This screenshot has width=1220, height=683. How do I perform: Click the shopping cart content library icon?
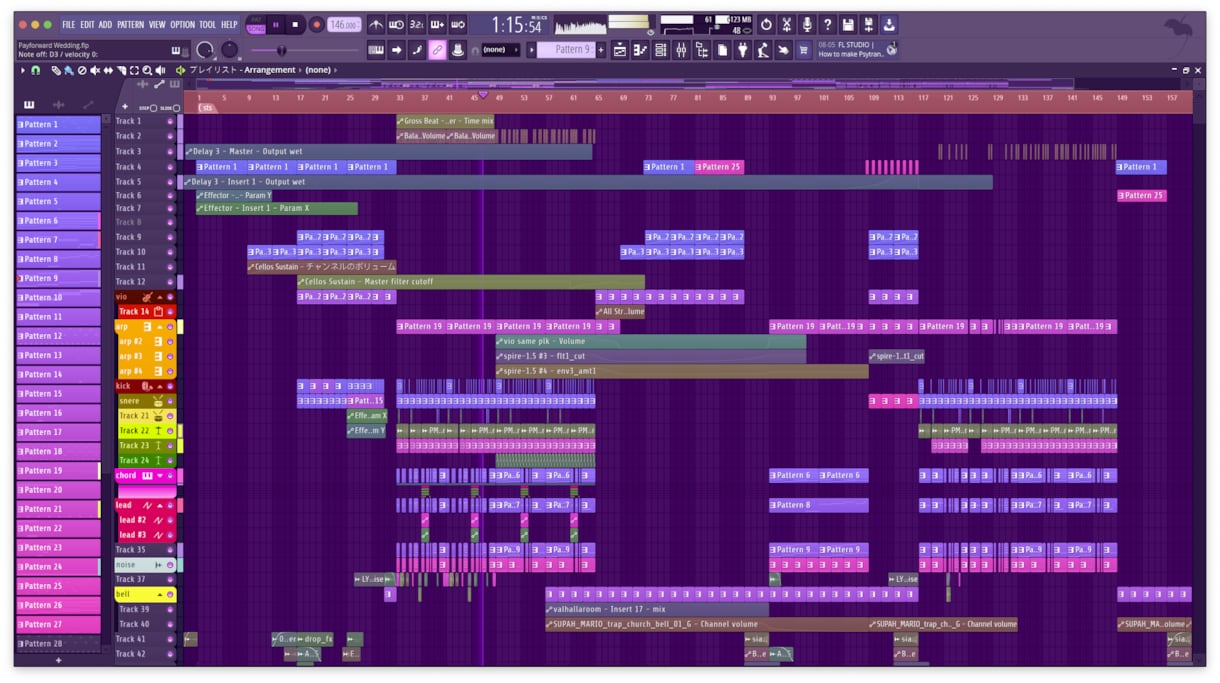tap(803, 50)
